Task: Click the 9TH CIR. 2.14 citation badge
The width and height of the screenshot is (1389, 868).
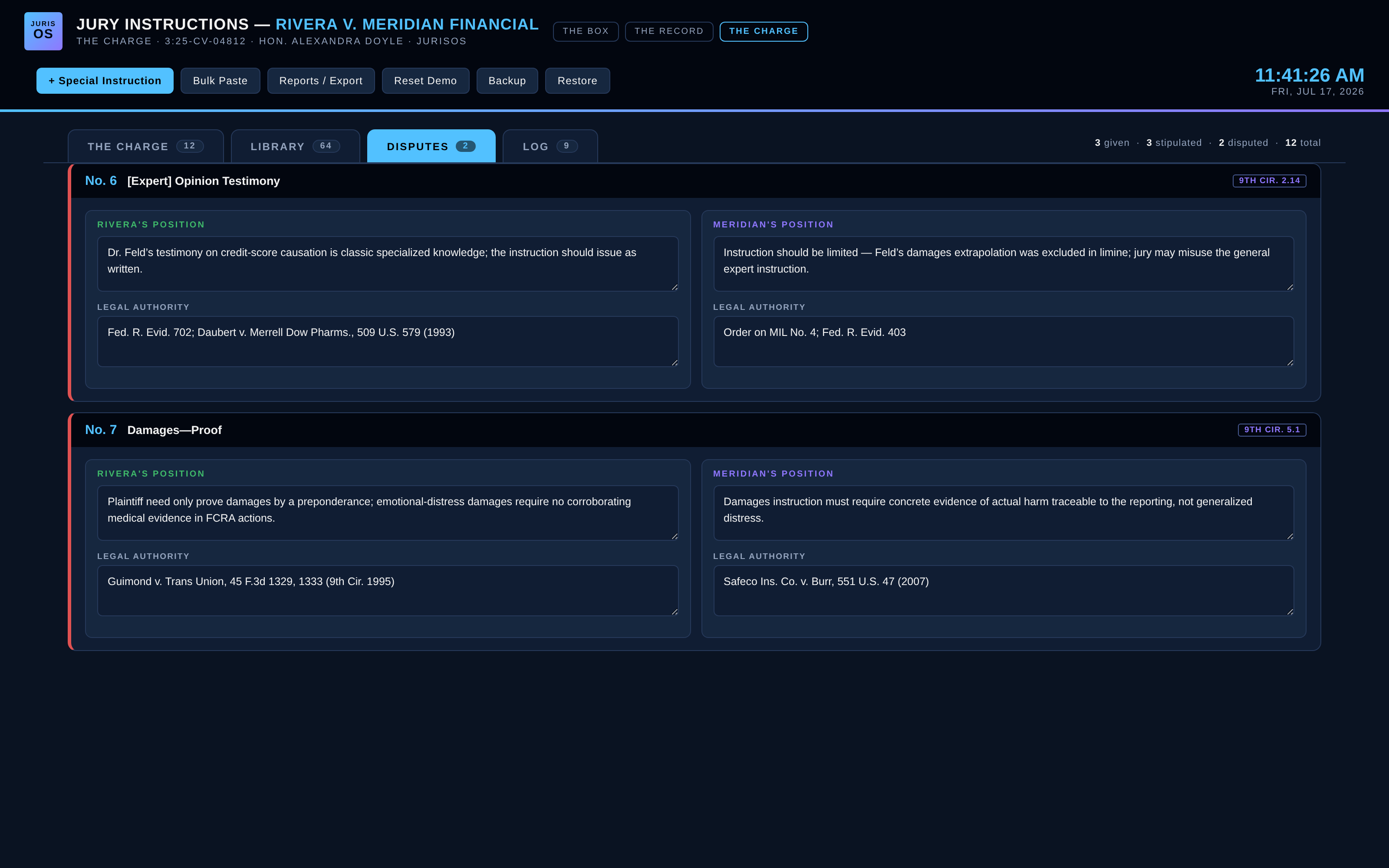Action: (1269, 181)
